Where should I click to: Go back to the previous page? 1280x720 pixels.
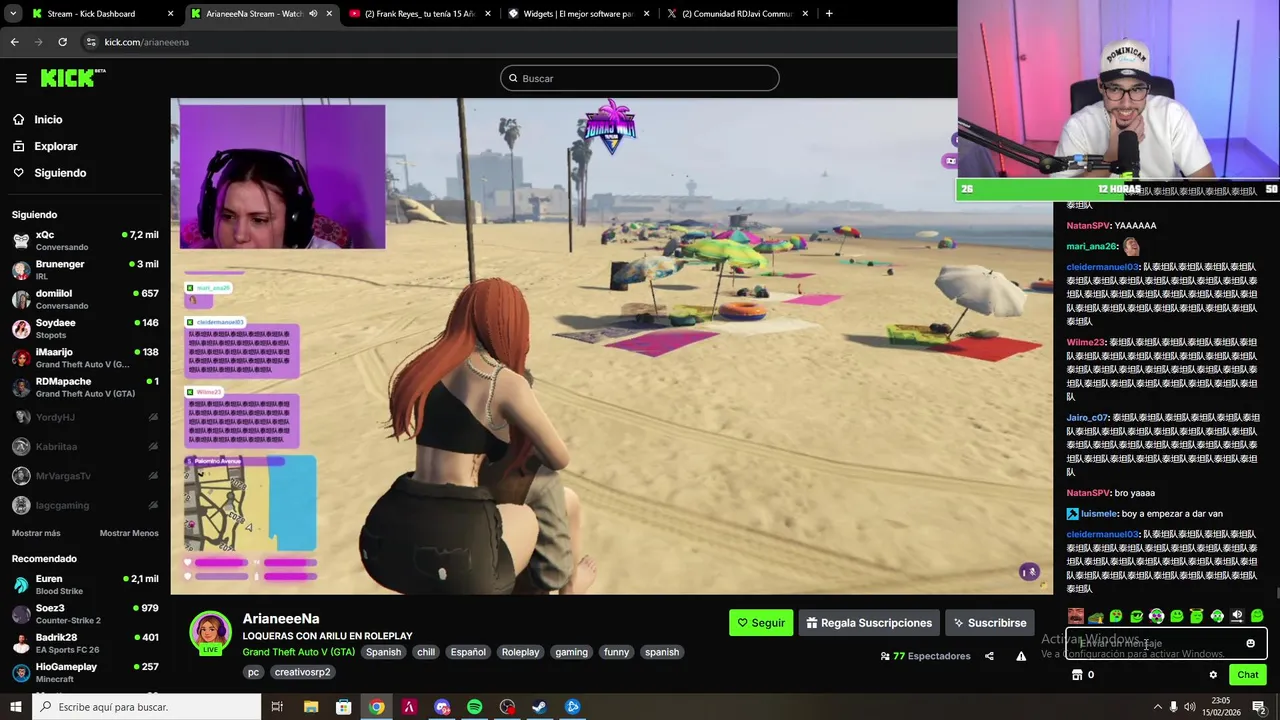(14, 42)
